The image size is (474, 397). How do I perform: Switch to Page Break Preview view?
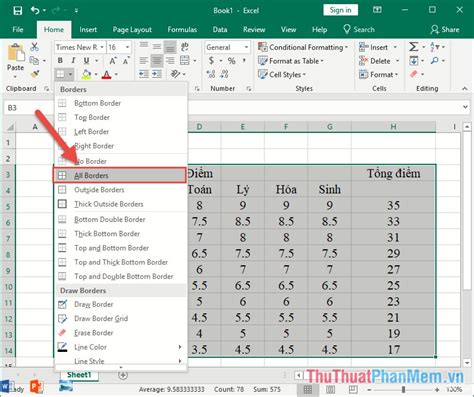pyautogui.click(x=353, y=389)
